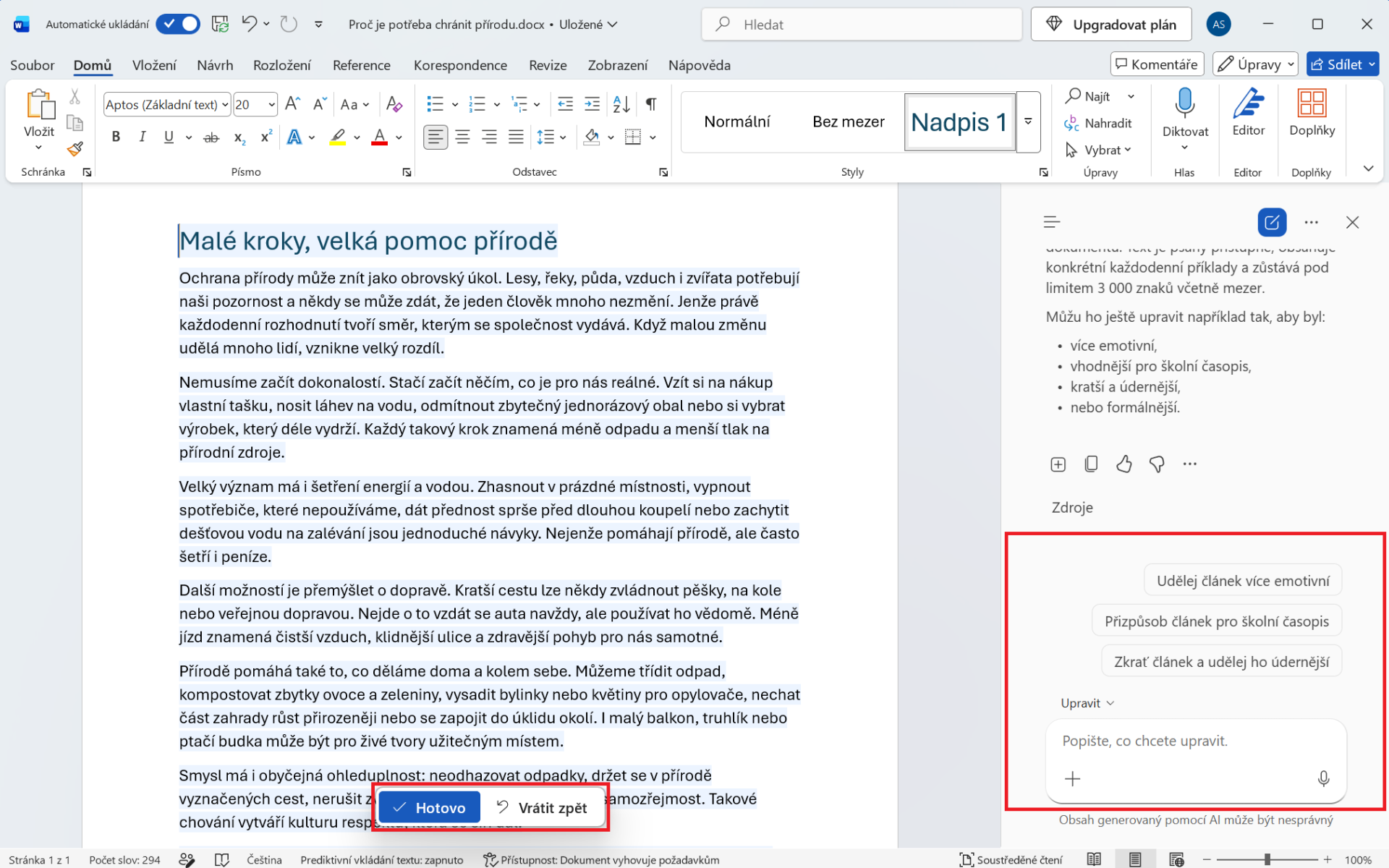The width and height of the screenshot is (1389, 868).
Task: Save the document with the save icon
Action: (x=220, y=24)
